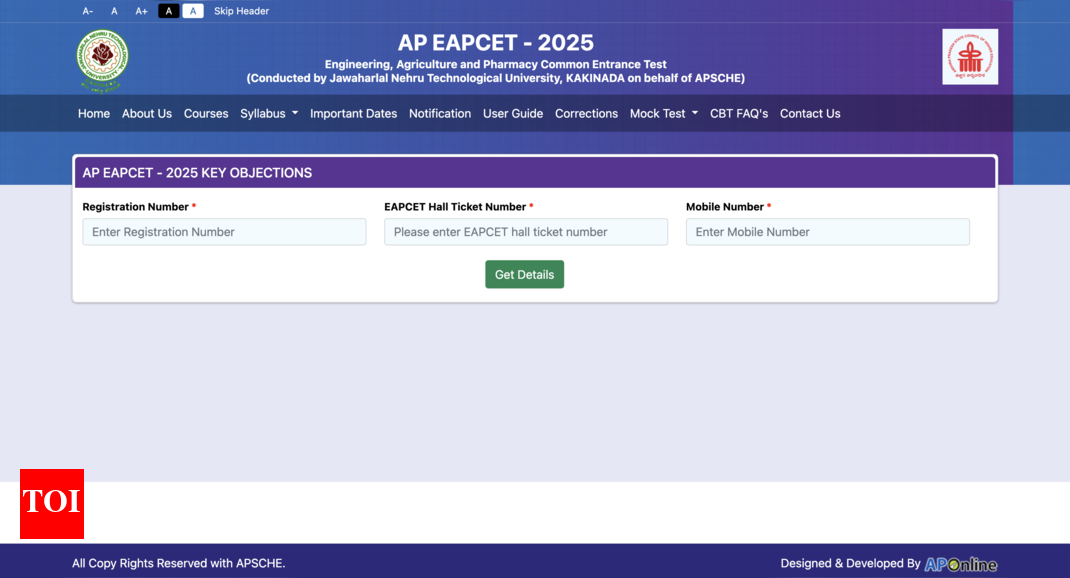
Task: Focus the Registration Number input field
Action: (x=224, y=232)
